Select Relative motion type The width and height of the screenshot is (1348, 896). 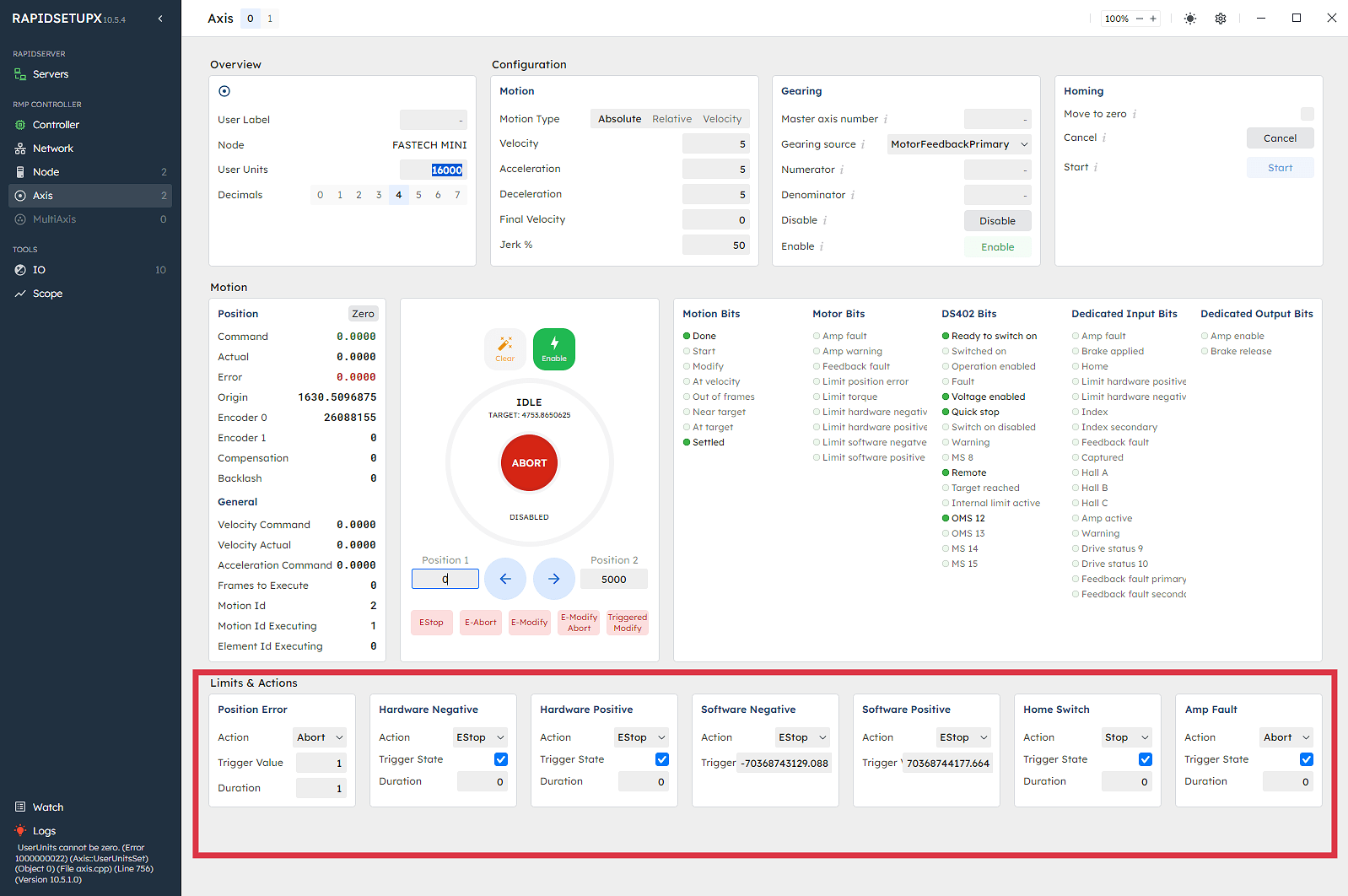pyautogui.click(x=671, y=119)
